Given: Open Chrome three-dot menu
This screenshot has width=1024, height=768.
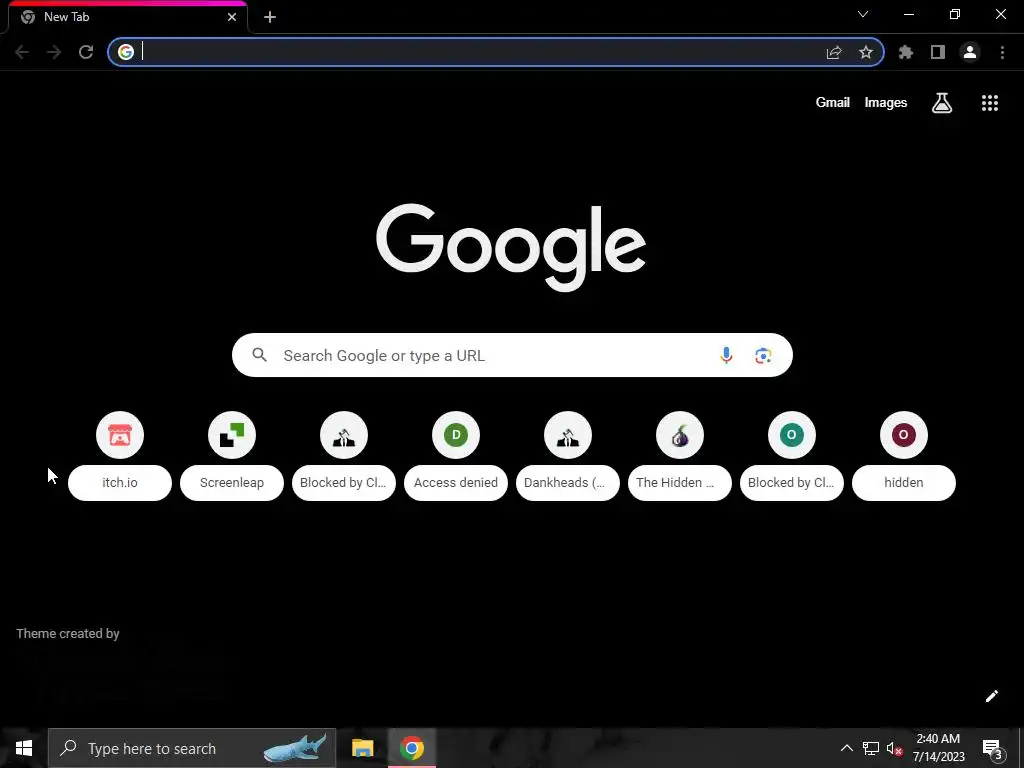Looking at the screenshot, I should pos(1002,52).
